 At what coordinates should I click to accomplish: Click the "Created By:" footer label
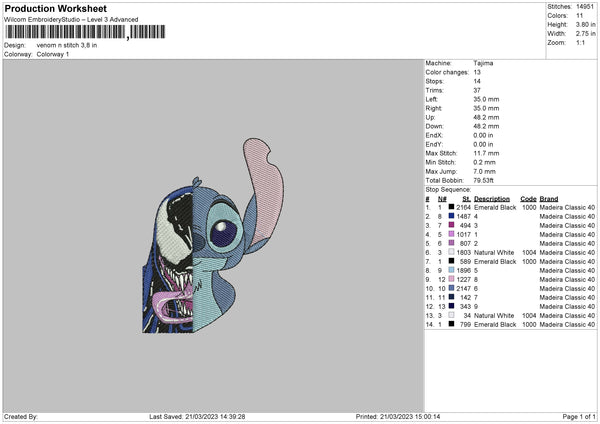coord(21,416)
